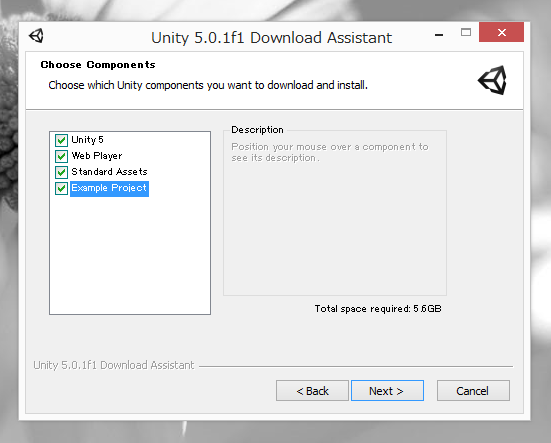Click the Unity logo icon in title bar

point(36,35)
